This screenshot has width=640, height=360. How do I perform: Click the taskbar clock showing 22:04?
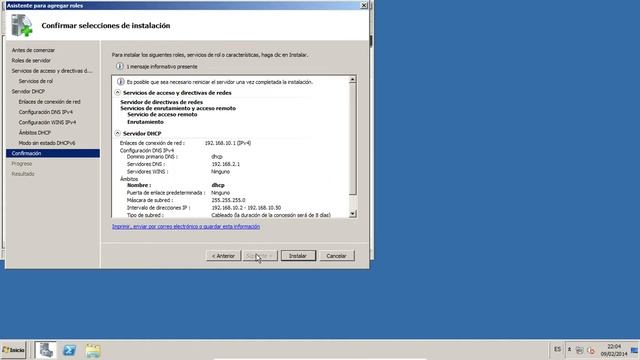613,350
